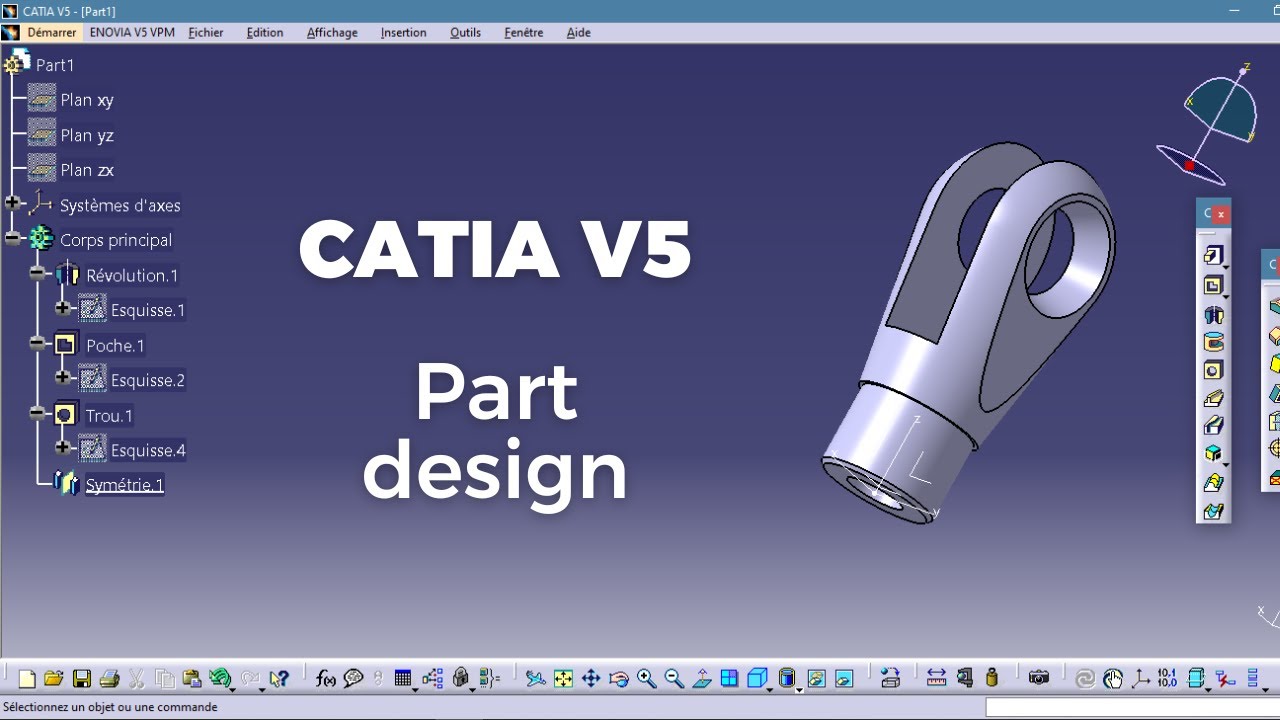Click the Paste icon in the bottom toolbar

tap(192, 679)
